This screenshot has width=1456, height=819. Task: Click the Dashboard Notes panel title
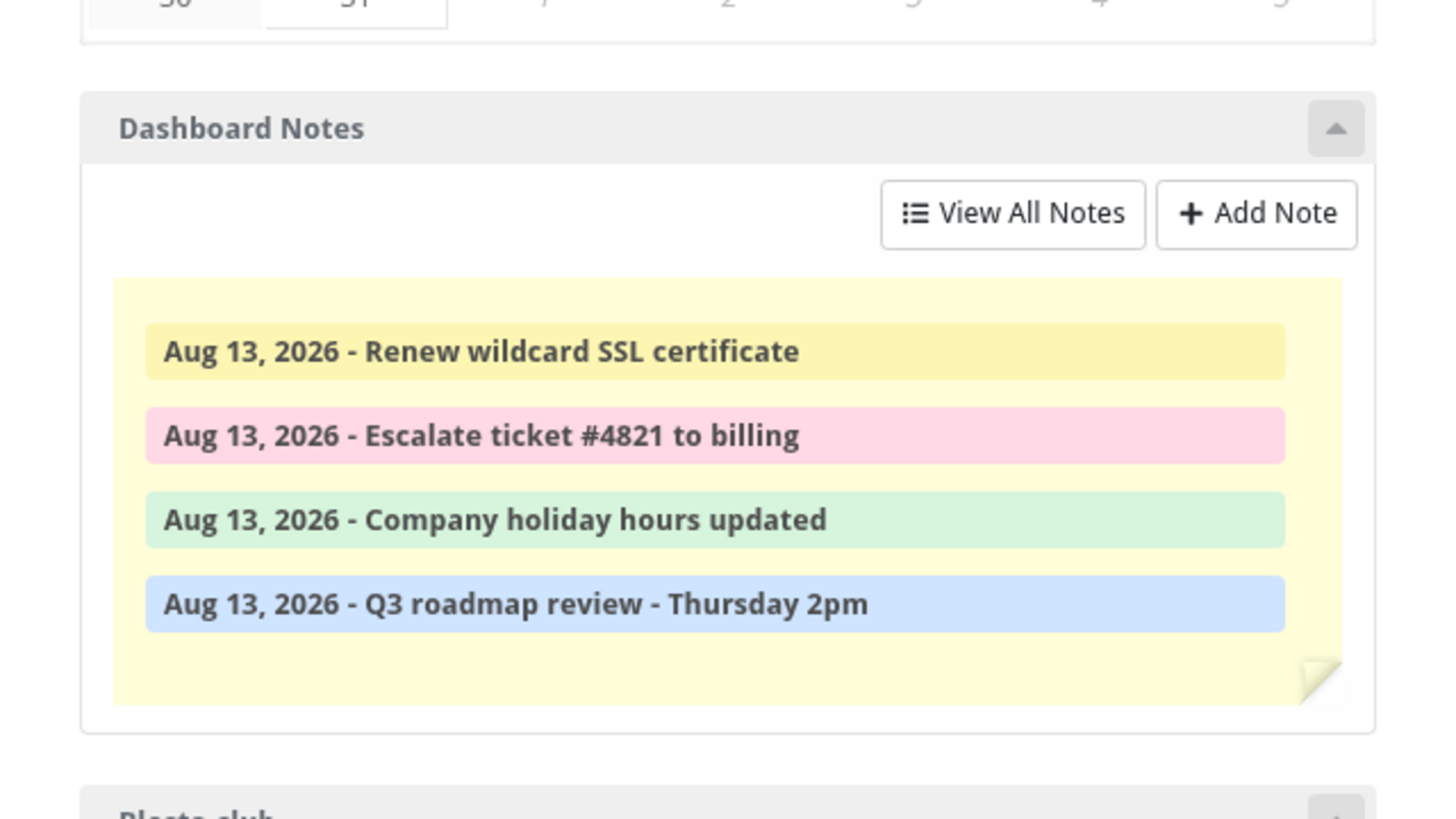click(241, 129)
